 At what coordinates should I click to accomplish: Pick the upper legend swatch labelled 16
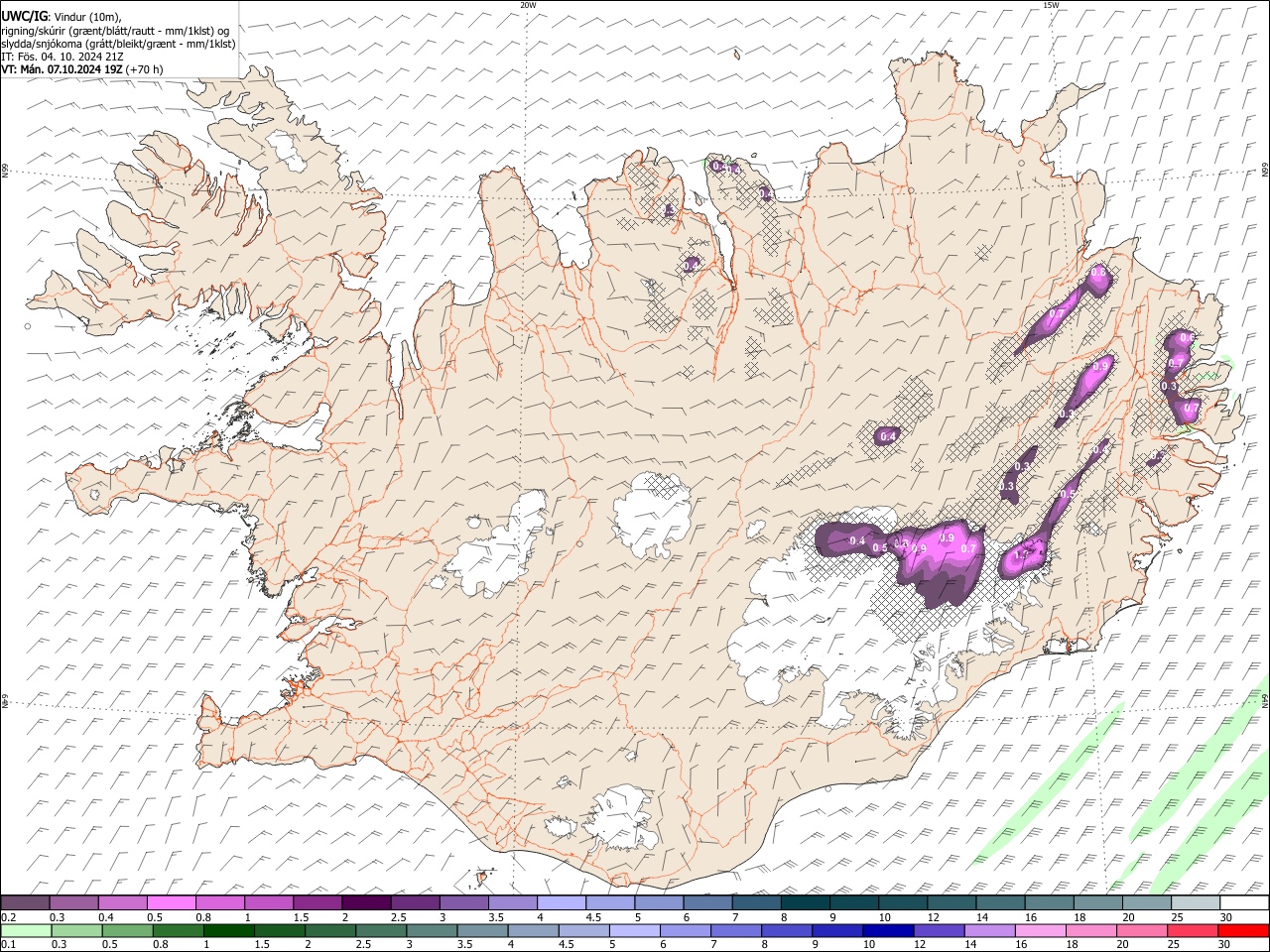point(1049,902)
